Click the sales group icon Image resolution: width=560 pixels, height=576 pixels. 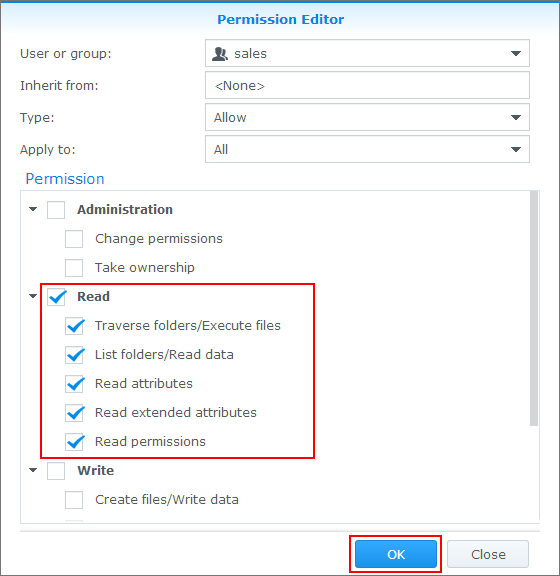click(220, 54)
